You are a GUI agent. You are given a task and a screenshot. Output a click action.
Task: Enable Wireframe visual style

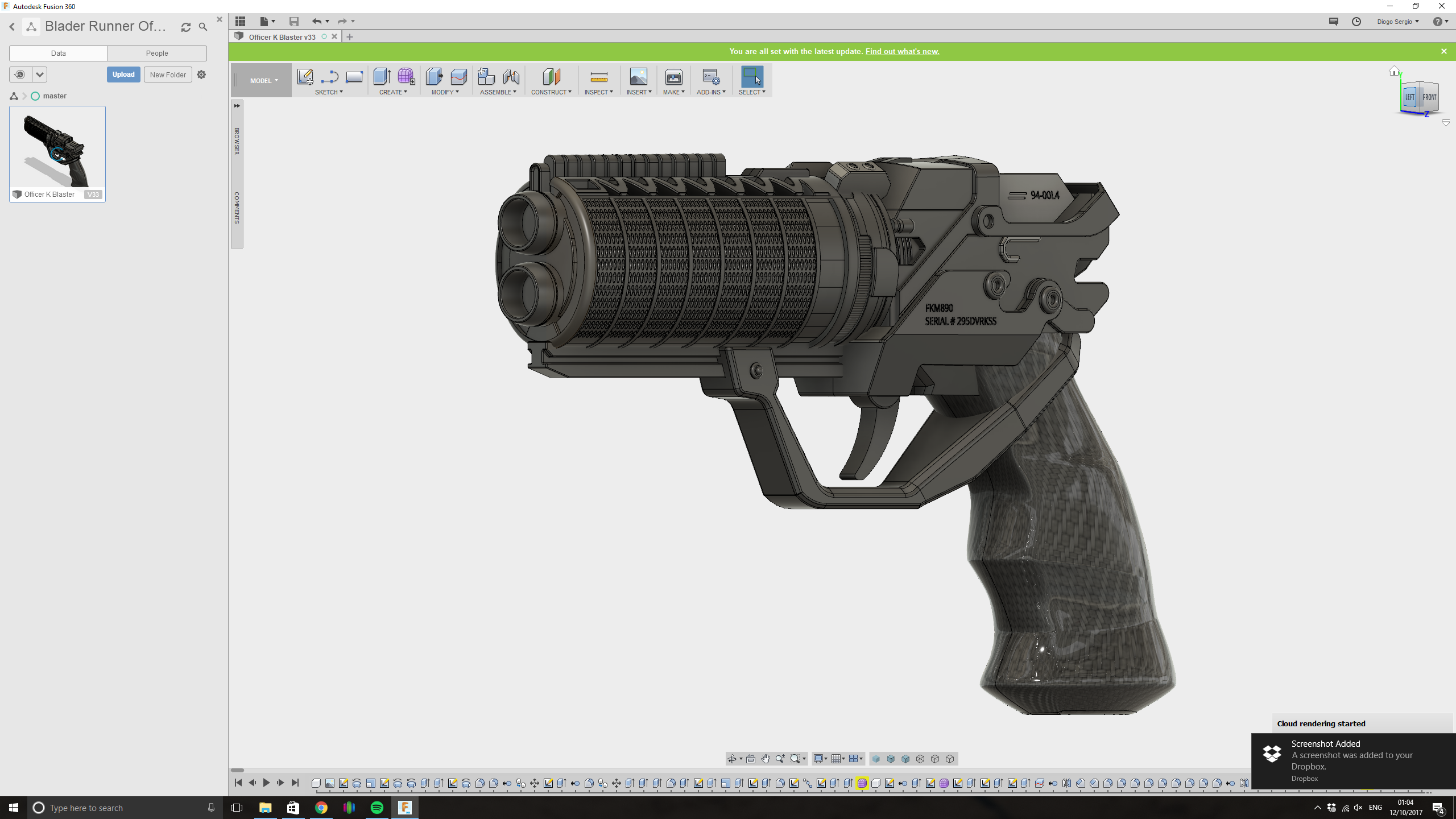tap(921, 759)
